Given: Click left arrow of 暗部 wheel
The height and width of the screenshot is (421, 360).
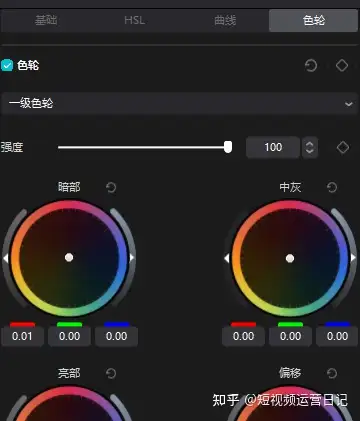Looking at the screenshot, I should tap(6, 258).
